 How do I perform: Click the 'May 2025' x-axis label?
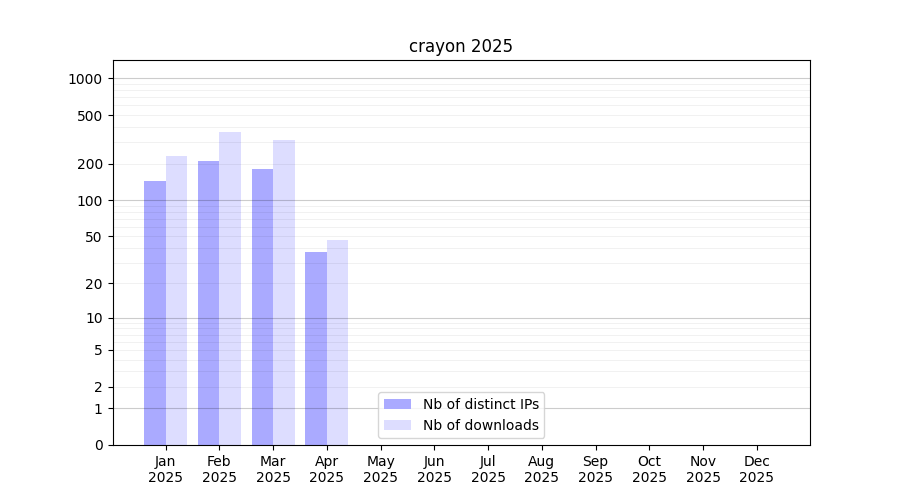(x=380, y=469)
